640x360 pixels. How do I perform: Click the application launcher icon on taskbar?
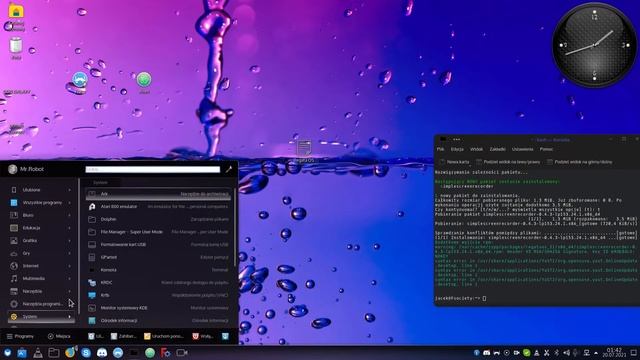point(7,353)
